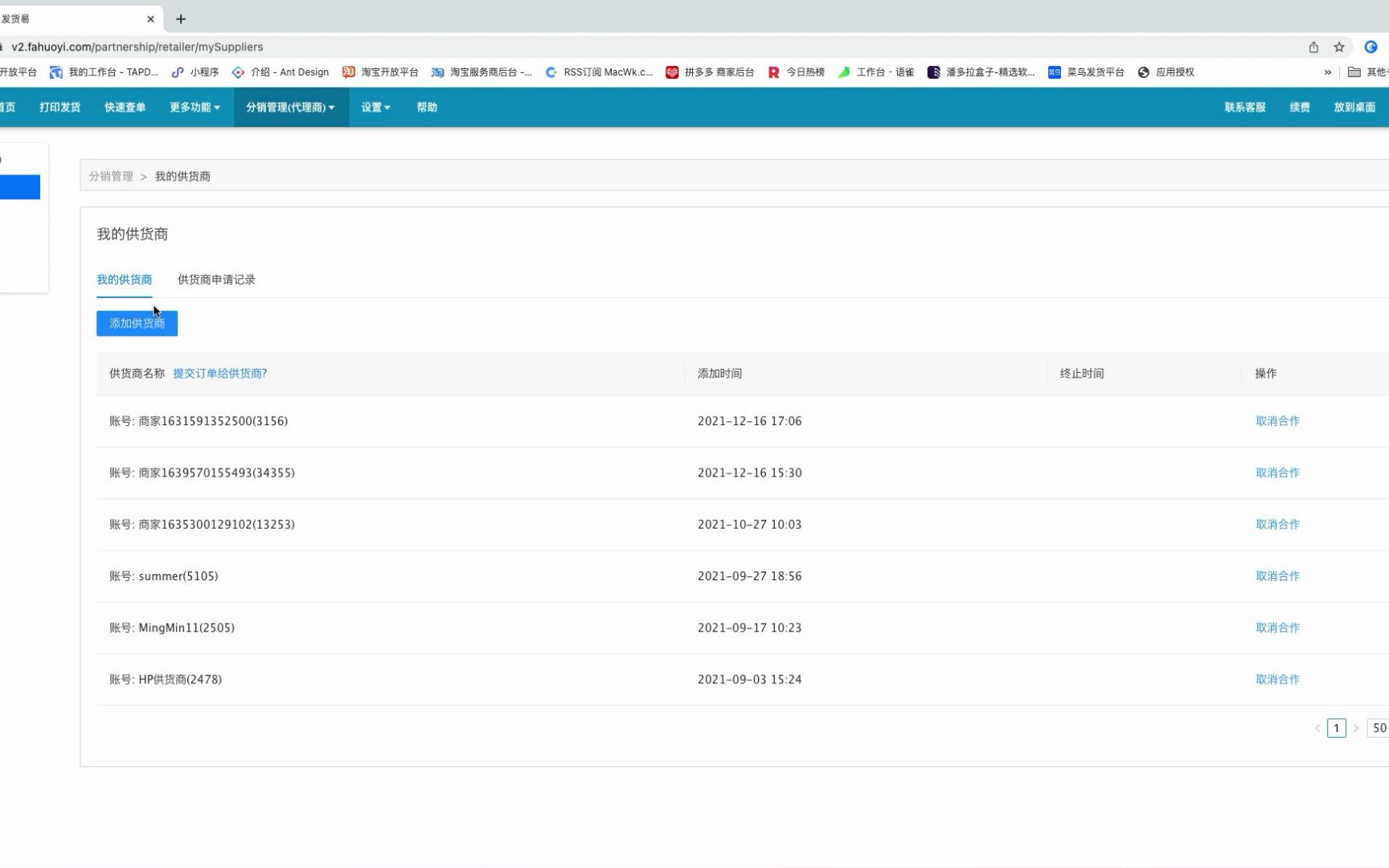Open the 潘多拉盒子 bookmark
Image resolution: width=1389 pixels, height=868 pixels.
981,72
